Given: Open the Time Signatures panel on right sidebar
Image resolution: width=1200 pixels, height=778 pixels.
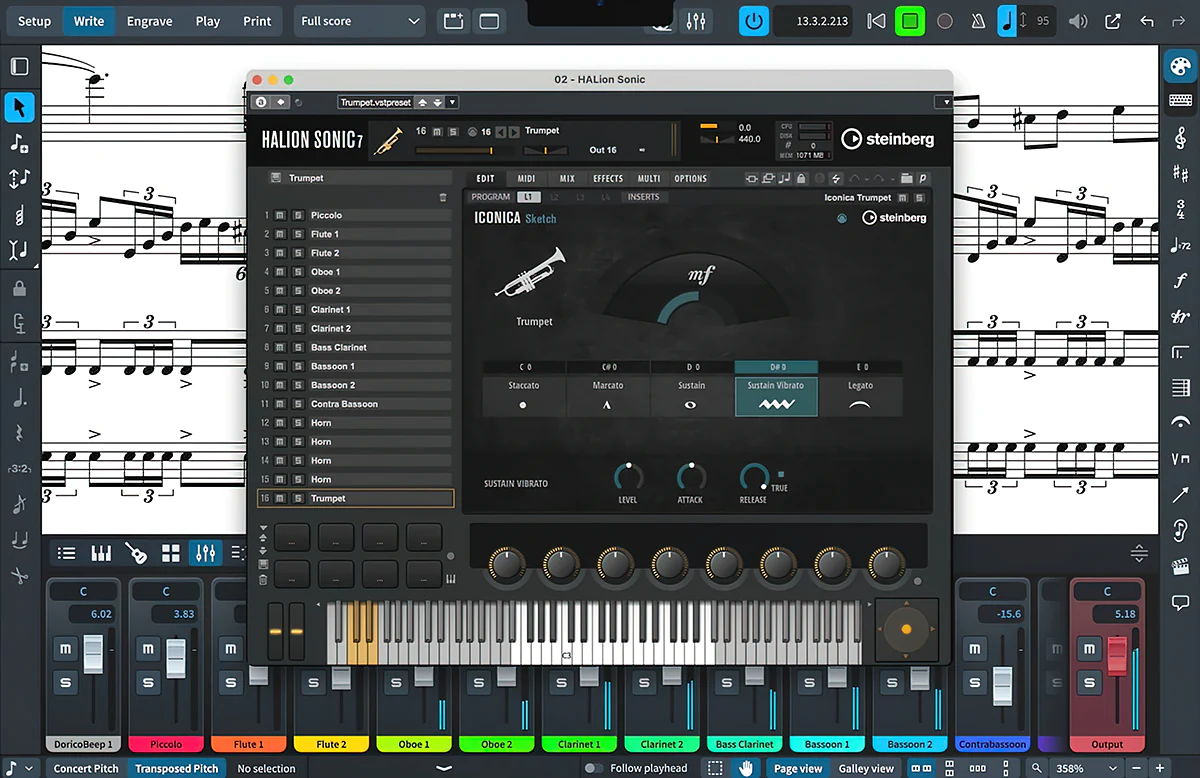Looking at the screenshot, I should (1180, 209).
